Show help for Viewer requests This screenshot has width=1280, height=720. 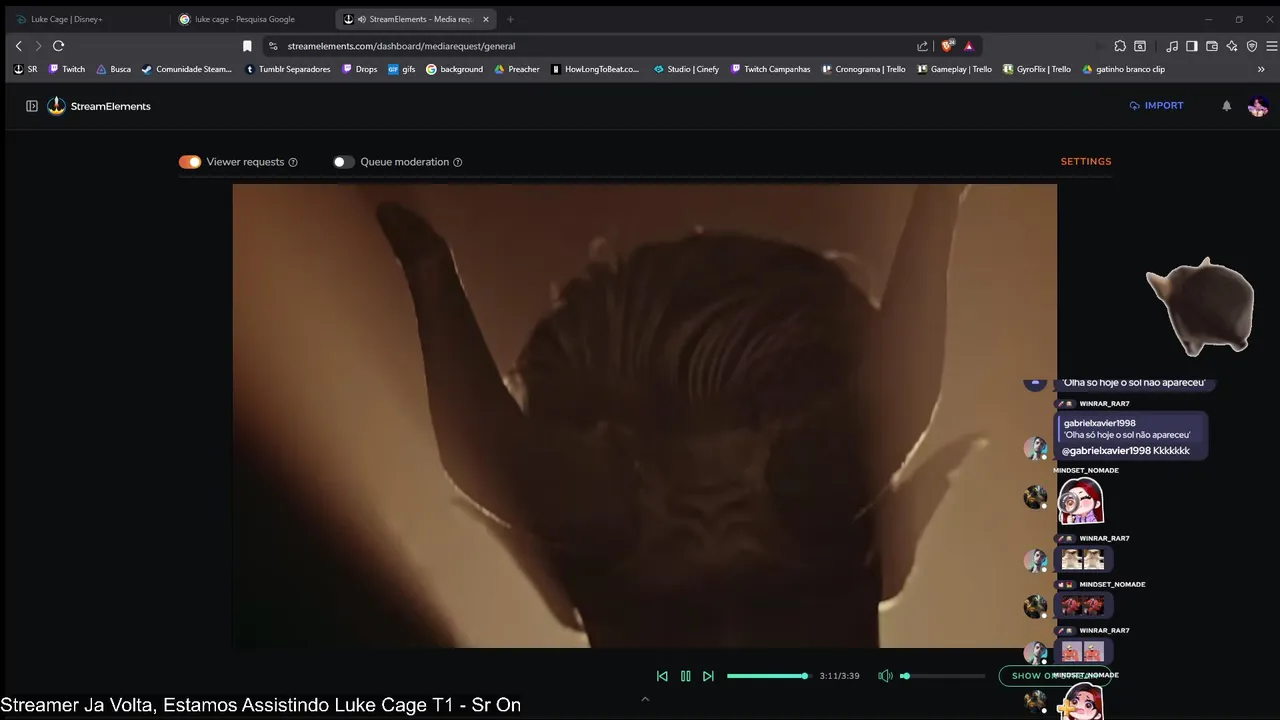293,162
